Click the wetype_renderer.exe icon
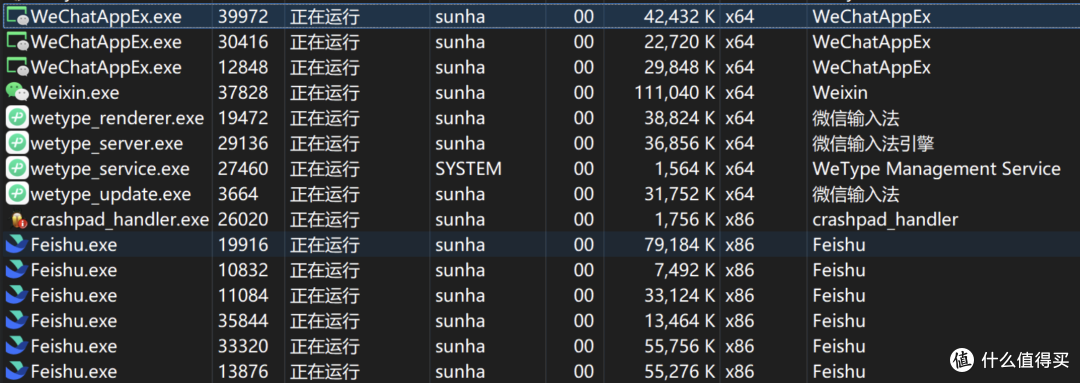The width and height of the screenshot is (1080, 383). [17, 118]
